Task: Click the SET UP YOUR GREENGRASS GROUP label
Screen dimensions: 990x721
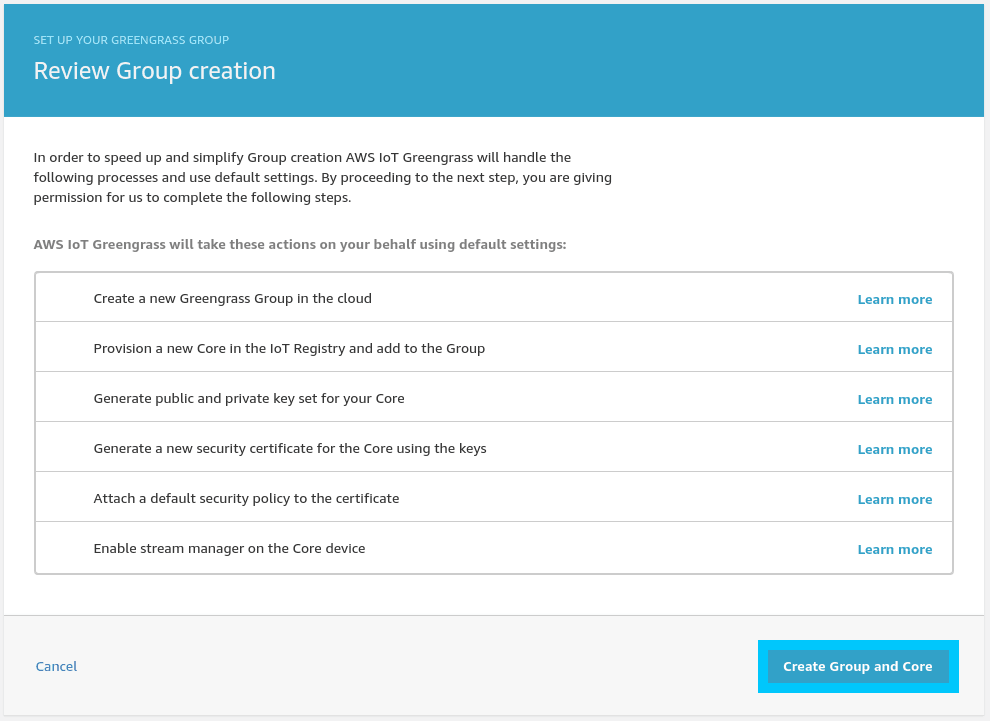Action: (132, 40)
